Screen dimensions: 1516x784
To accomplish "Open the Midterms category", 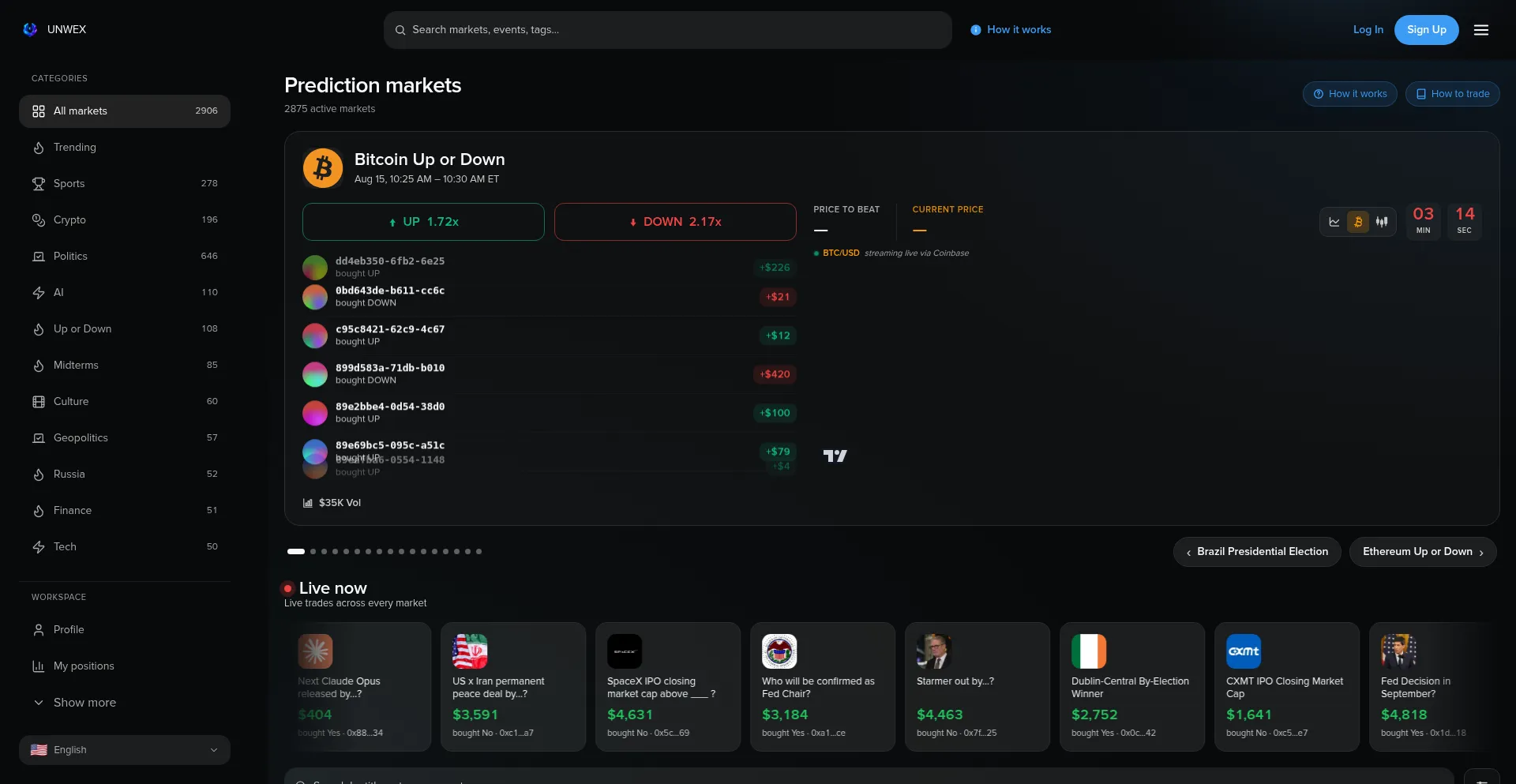I will [125, 366].
